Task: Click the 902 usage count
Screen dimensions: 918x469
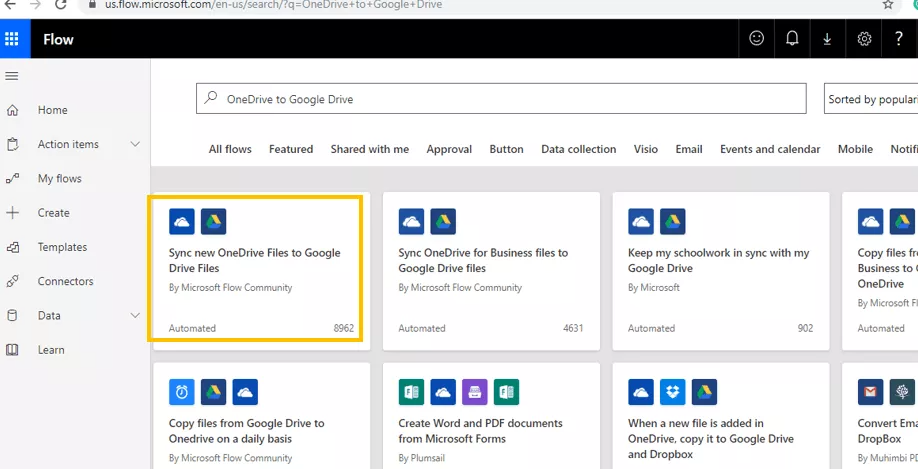Action: click(805, 328)
